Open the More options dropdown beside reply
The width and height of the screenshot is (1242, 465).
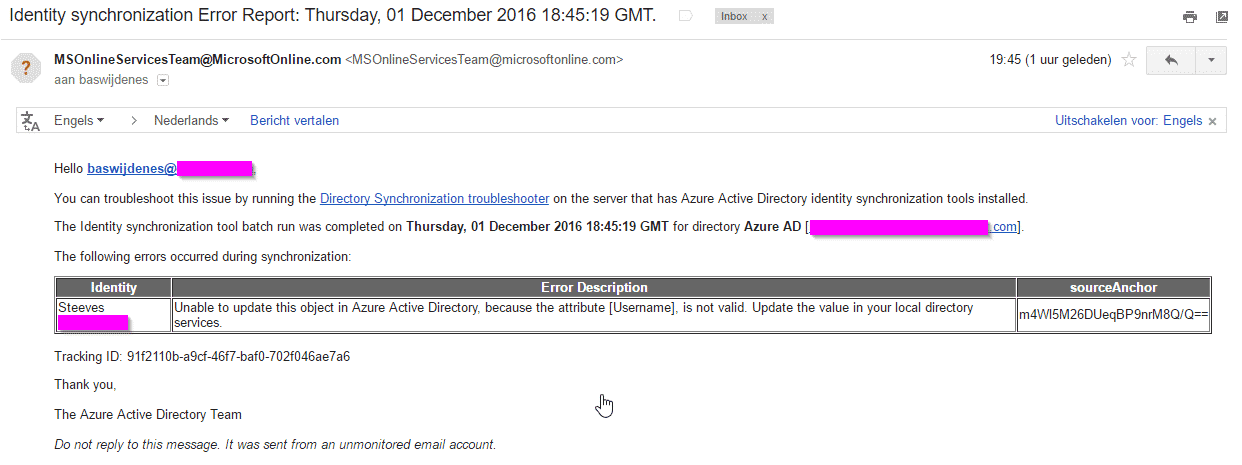pyautogui.click(x=1210, y=60)
